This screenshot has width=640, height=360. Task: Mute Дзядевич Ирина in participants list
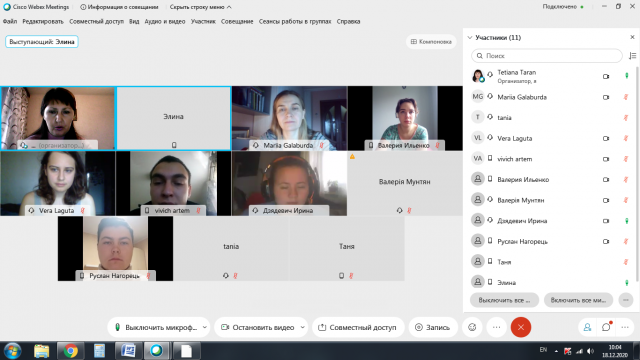(627, 221)
